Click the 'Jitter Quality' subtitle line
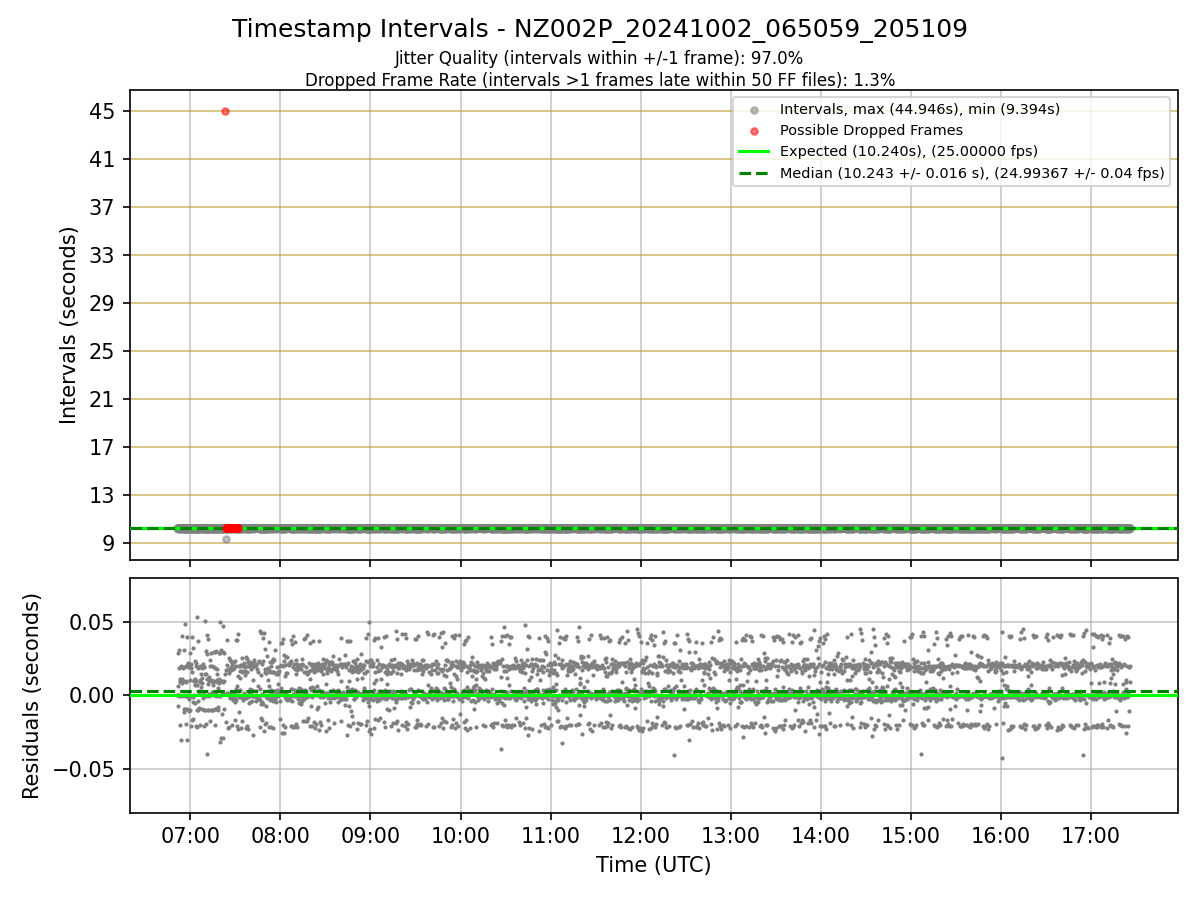The height and width of the screenshot is (900, 1200). (599, 58)
